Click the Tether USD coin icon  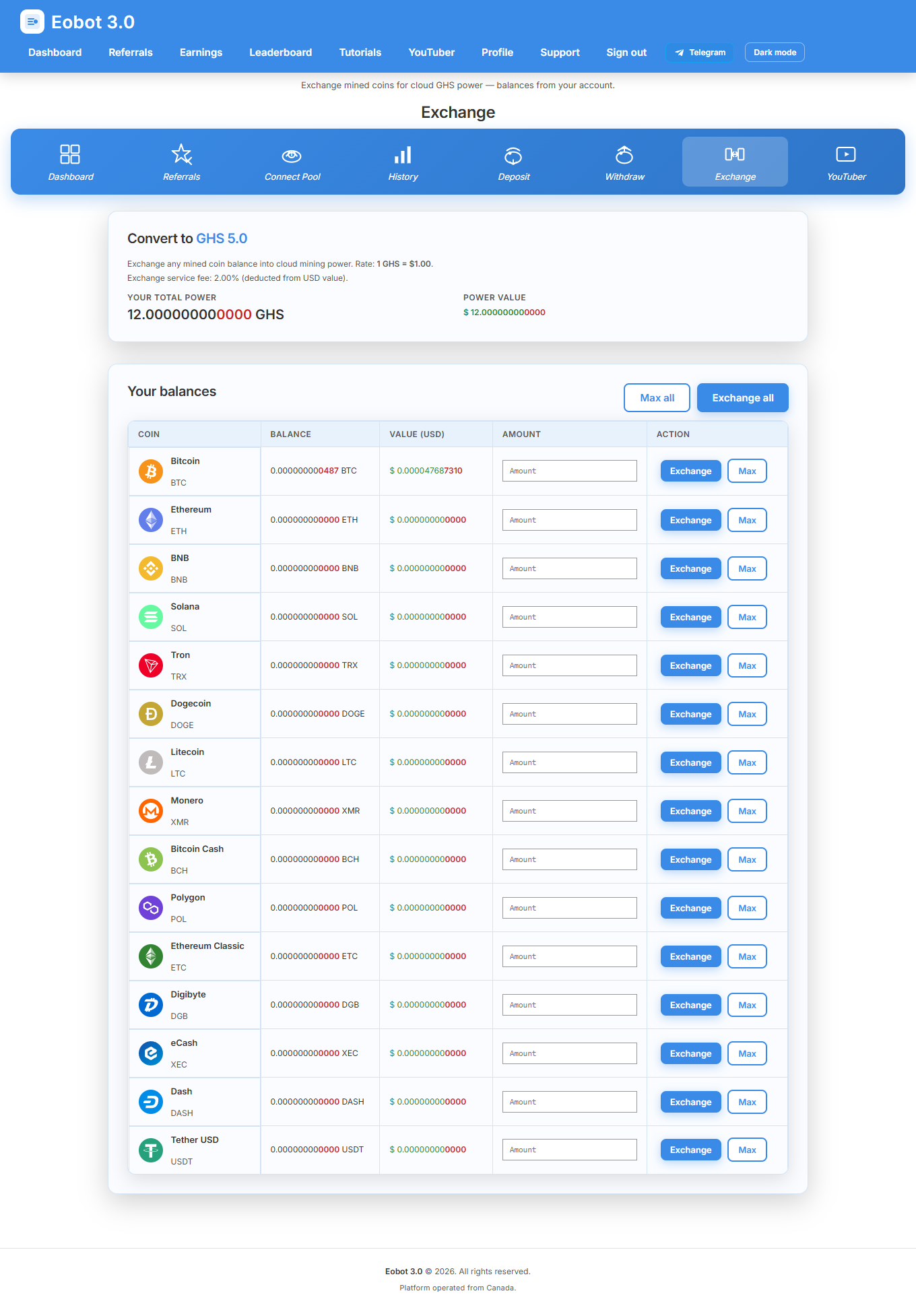coord(151,1150)
